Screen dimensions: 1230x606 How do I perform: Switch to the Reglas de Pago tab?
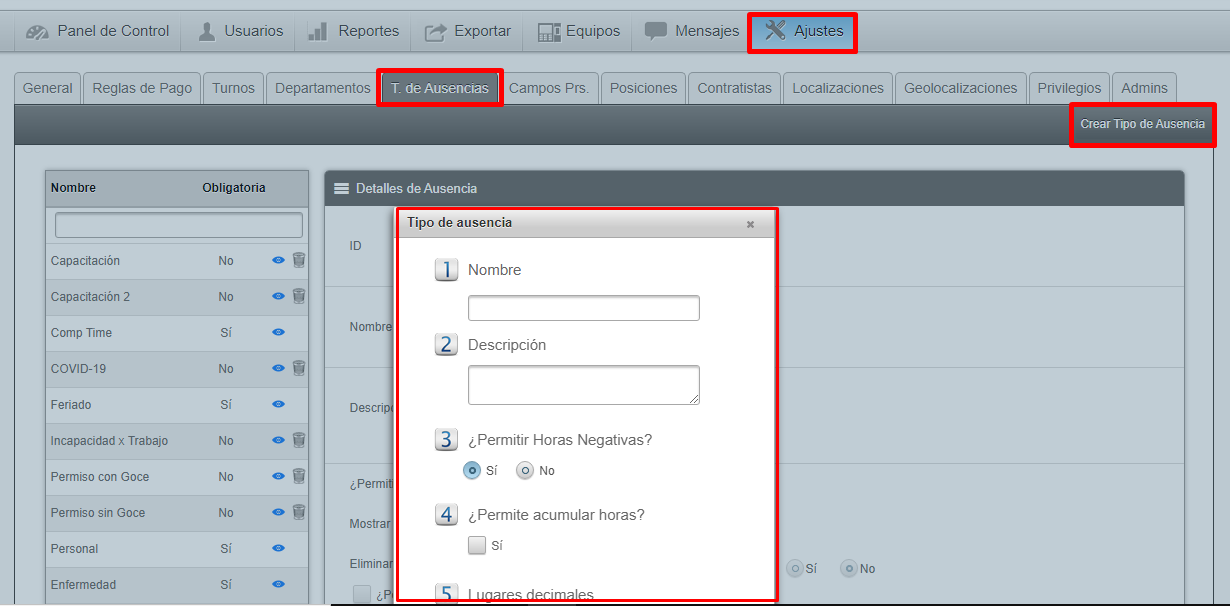click(142, 88)
